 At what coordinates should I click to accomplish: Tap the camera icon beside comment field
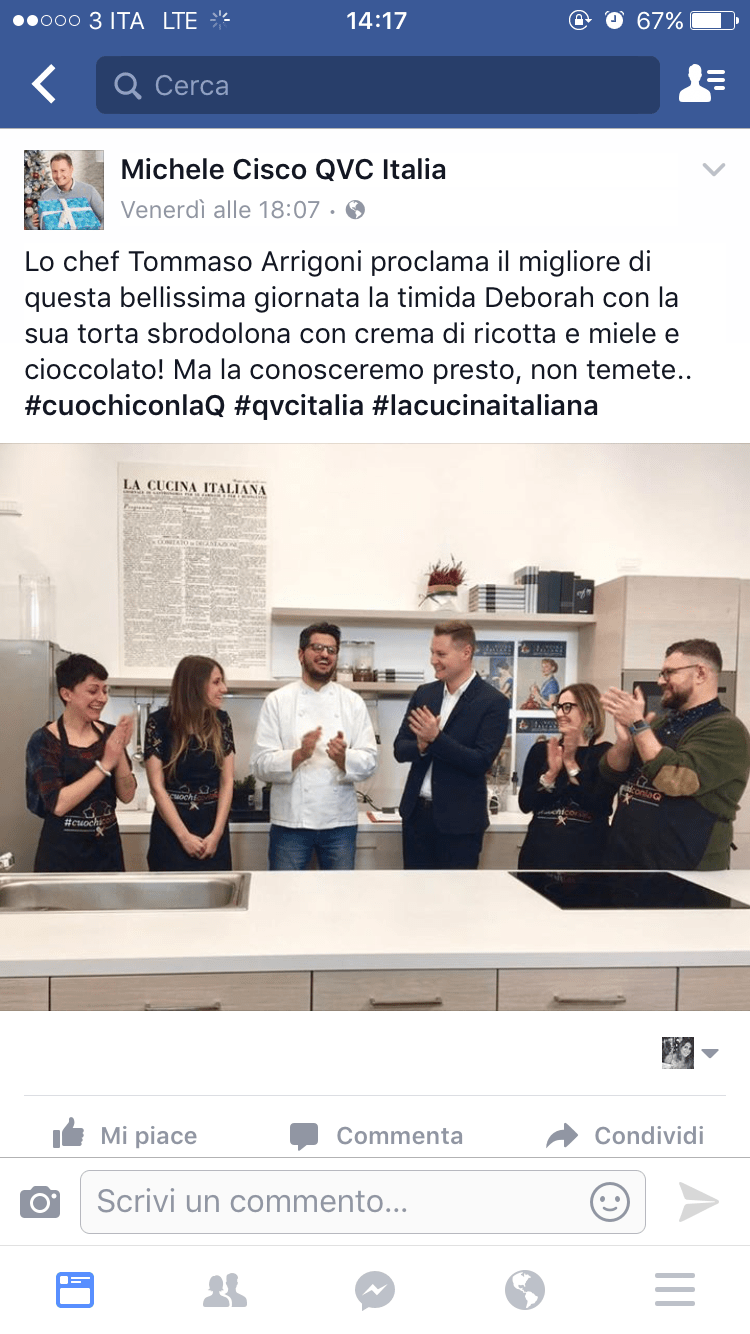[40, 1201]
